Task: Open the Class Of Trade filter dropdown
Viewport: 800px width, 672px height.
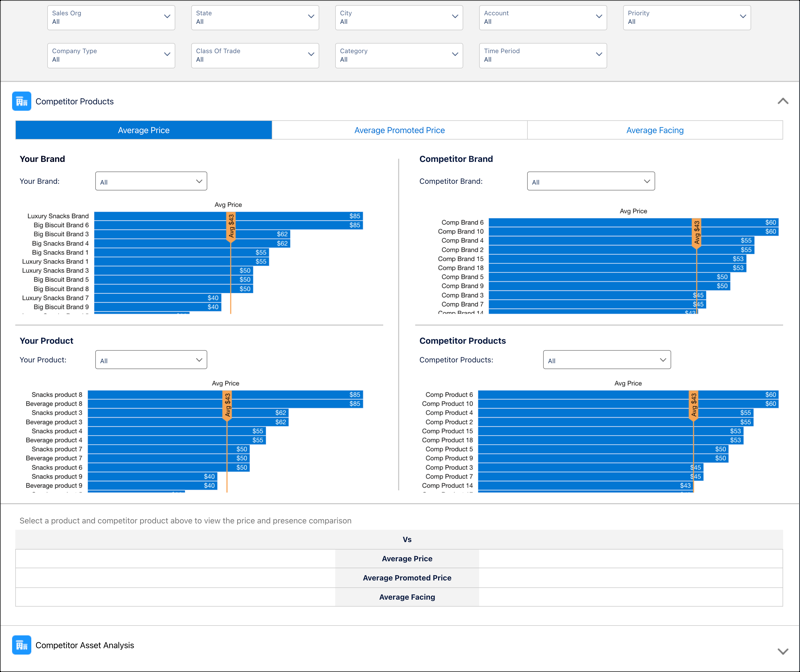Action: point(255,55)
